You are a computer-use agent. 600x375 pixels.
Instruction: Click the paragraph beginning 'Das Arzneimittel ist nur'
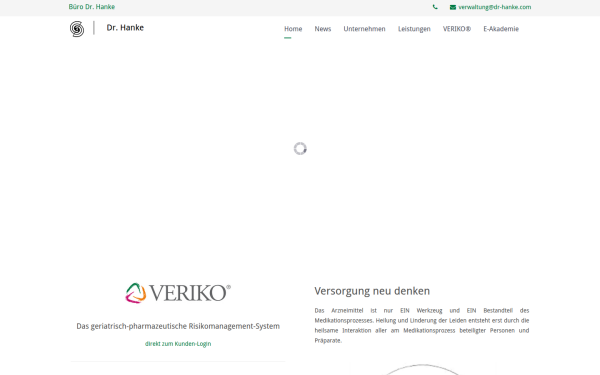[422, 325]
